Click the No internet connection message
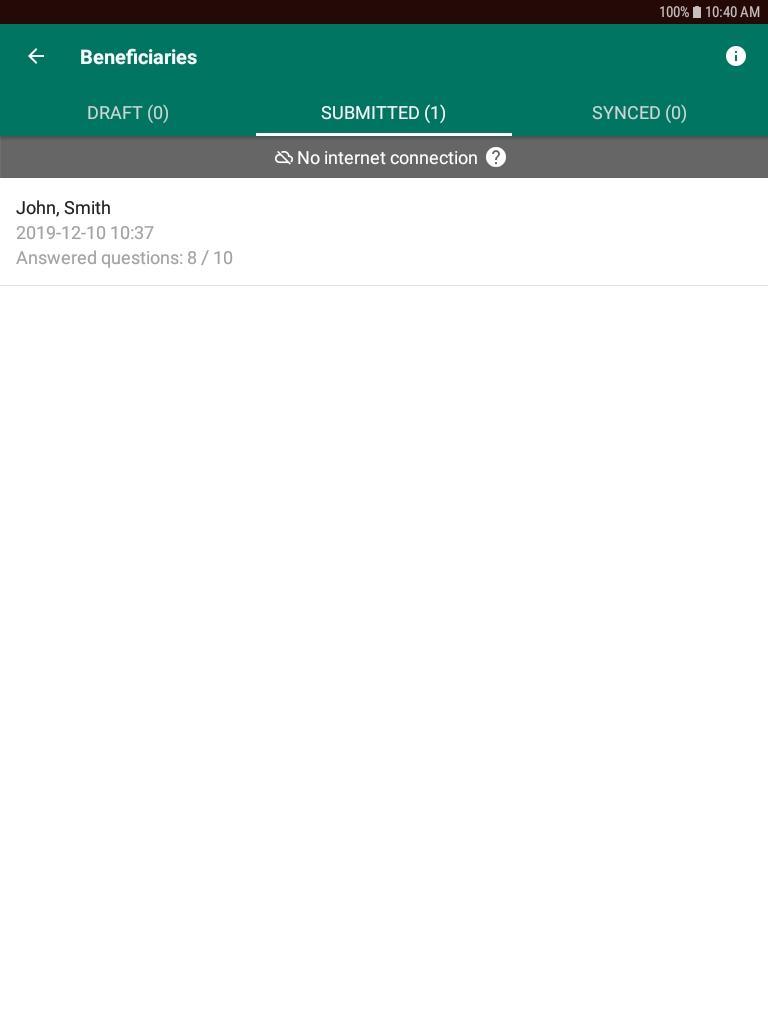The width and height of the screenshot is (768, 1024). pos(387,158)
